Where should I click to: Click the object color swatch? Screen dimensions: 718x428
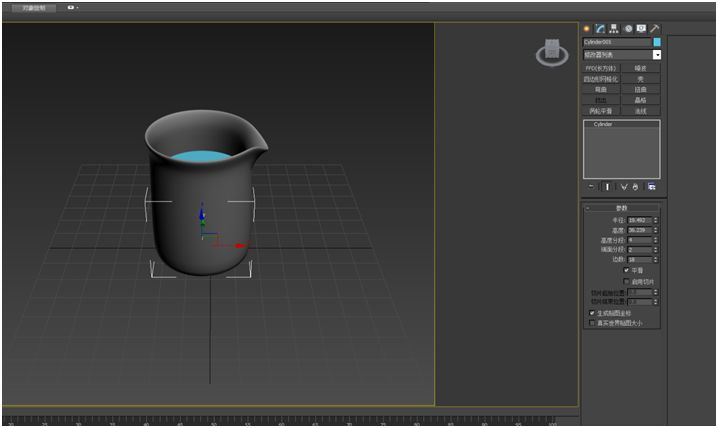(x=657, y=42)
